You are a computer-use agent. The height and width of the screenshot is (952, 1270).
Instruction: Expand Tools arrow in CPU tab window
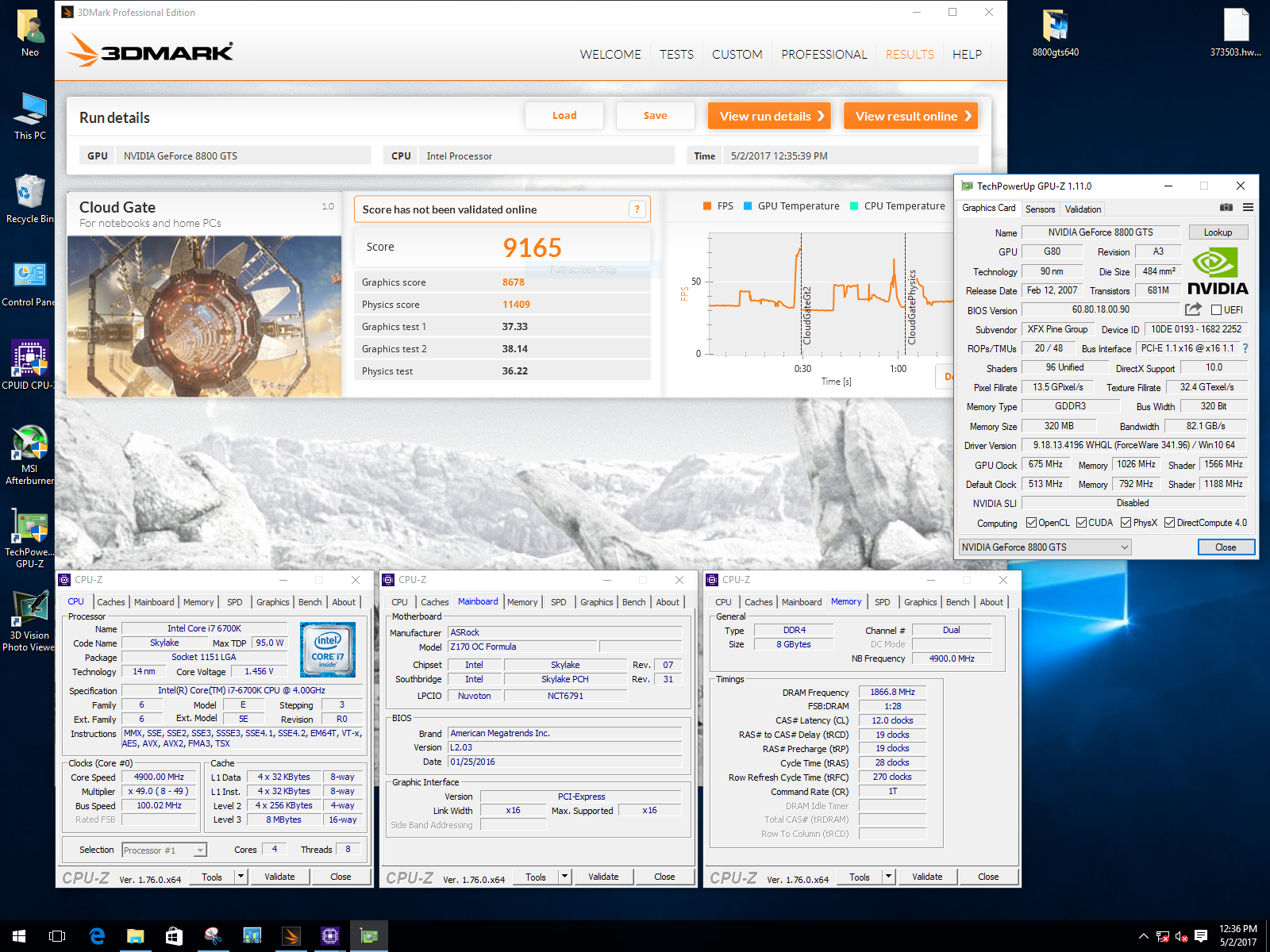[x=241, y=877]
